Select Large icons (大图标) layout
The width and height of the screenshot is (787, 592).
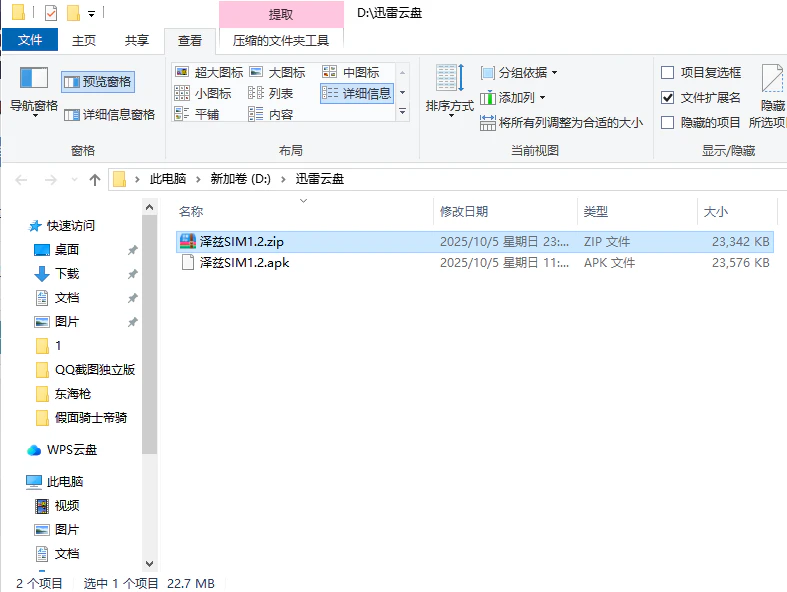(x=278, y=72)
